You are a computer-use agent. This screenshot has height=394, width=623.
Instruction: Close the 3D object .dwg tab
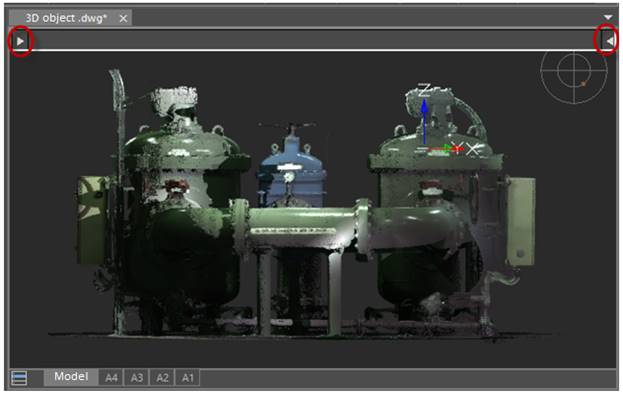(x=124, y=18)
